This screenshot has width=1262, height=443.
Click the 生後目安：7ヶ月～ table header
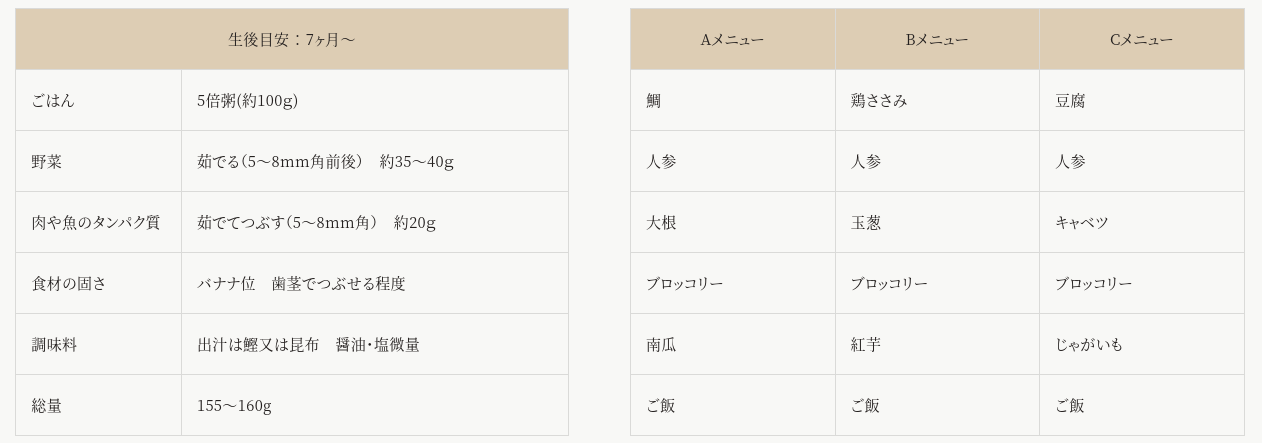point(292,39)
